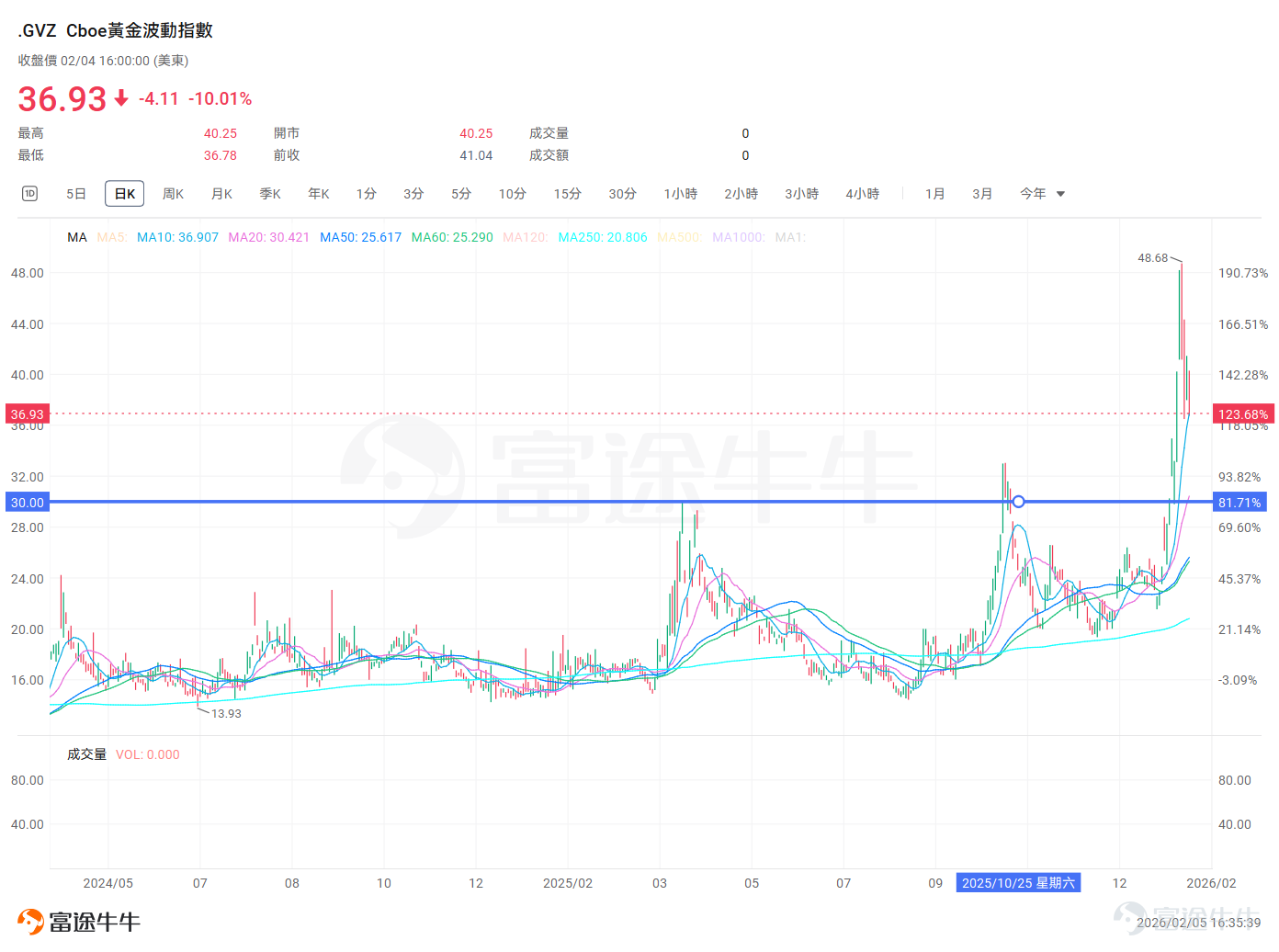Viewport: 1279px width, 952px height.
Task: Click the 81.71% crosshair percentage label
Action: pos(1239,502)
